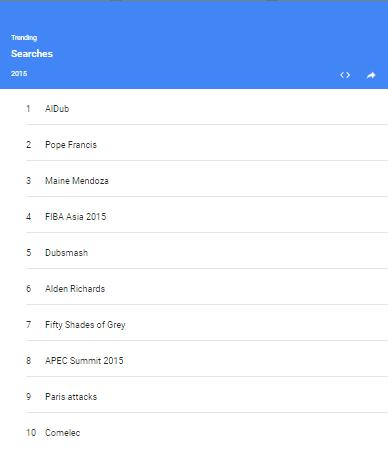Click rank number 1 in list
Viewport: 388px width, 458px height.
[28, 109]
